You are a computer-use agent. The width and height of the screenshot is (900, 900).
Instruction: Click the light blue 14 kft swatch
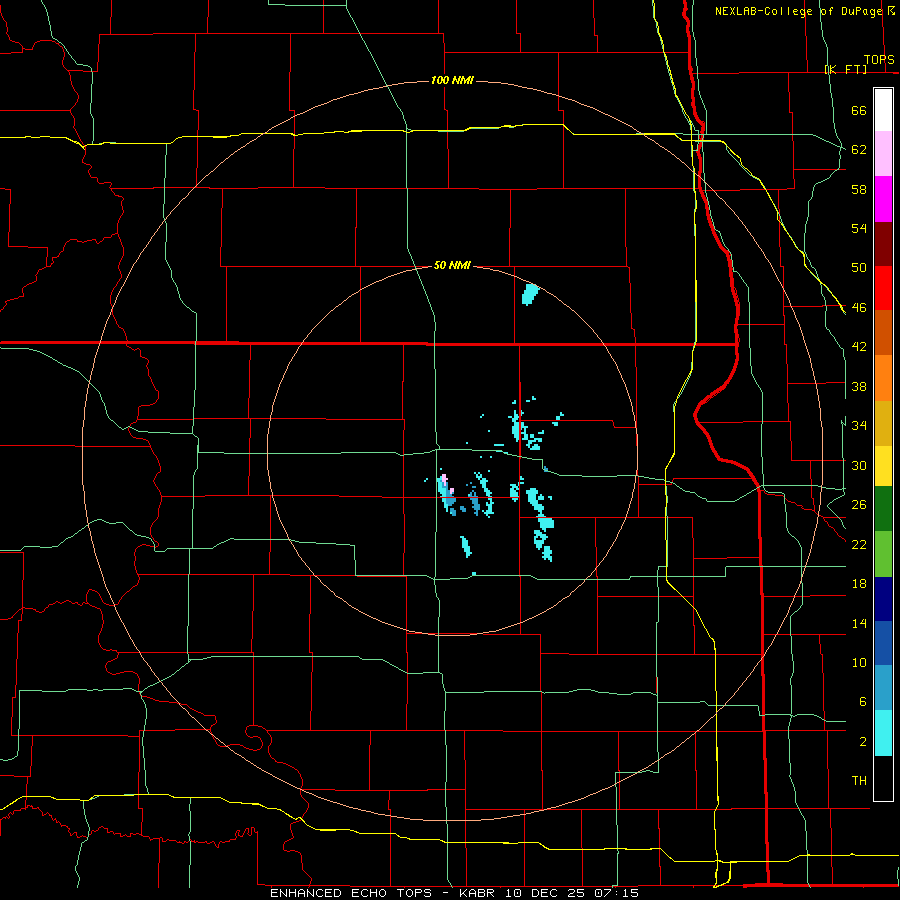click(883, 688)
